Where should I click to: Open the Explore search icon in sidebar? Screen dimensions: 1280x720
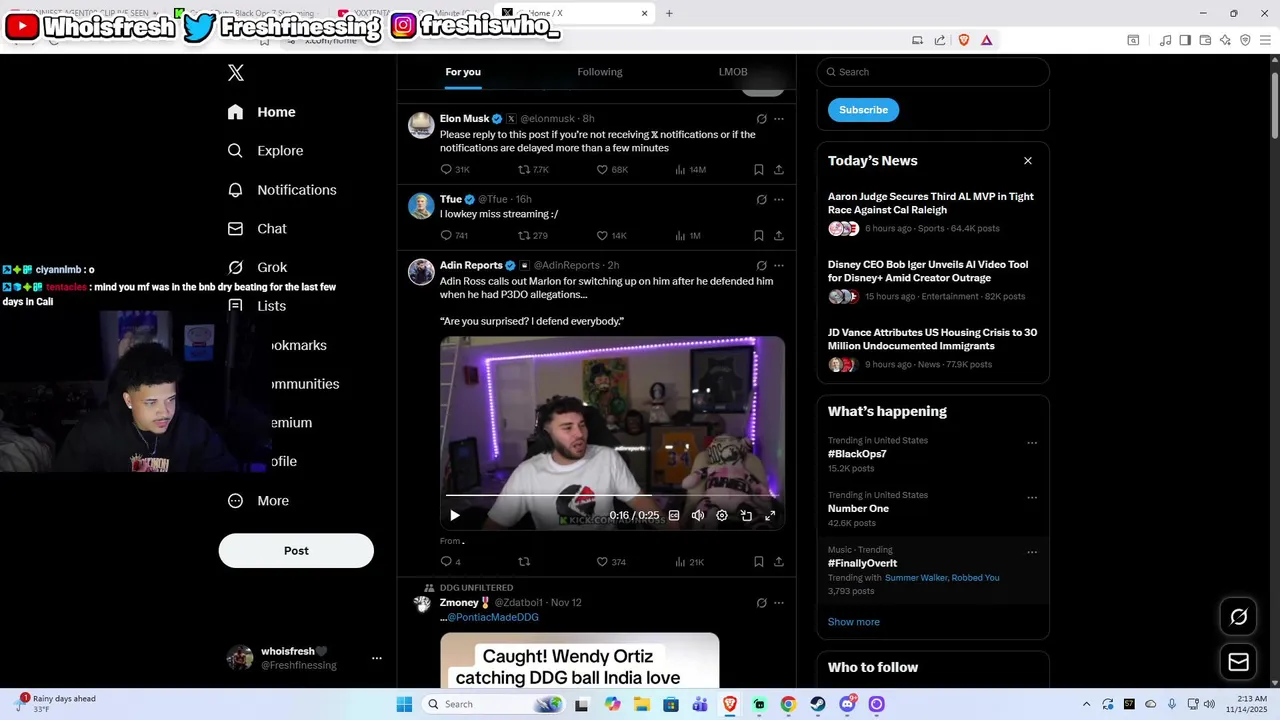[235, 151]
